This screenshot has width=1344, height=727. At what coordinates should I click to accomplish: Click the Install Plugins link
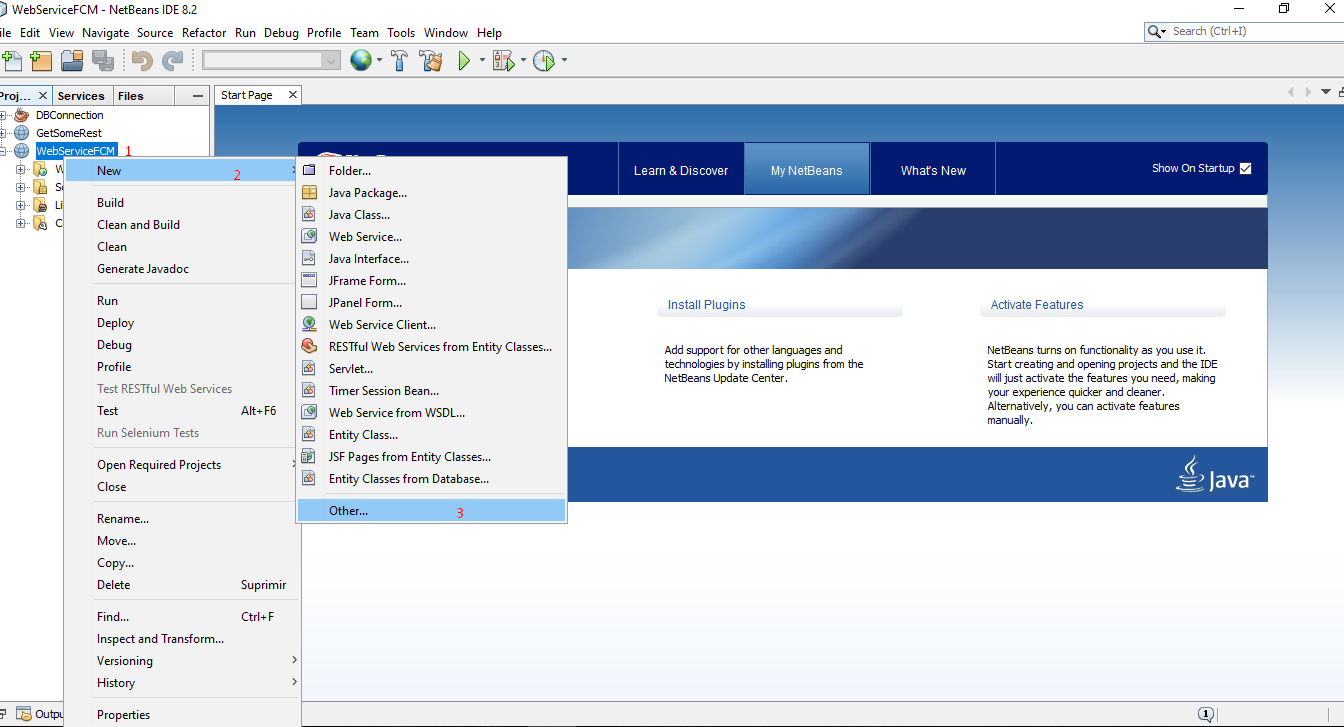(x=707, y=305)
